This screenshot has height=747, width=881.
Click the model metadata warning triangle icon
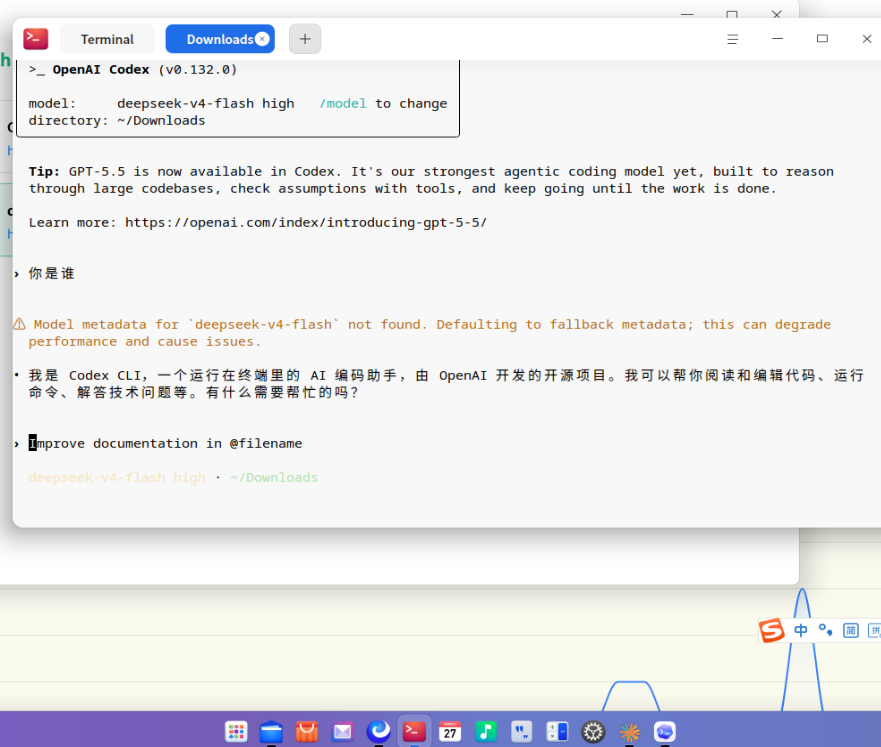point(19,324)
